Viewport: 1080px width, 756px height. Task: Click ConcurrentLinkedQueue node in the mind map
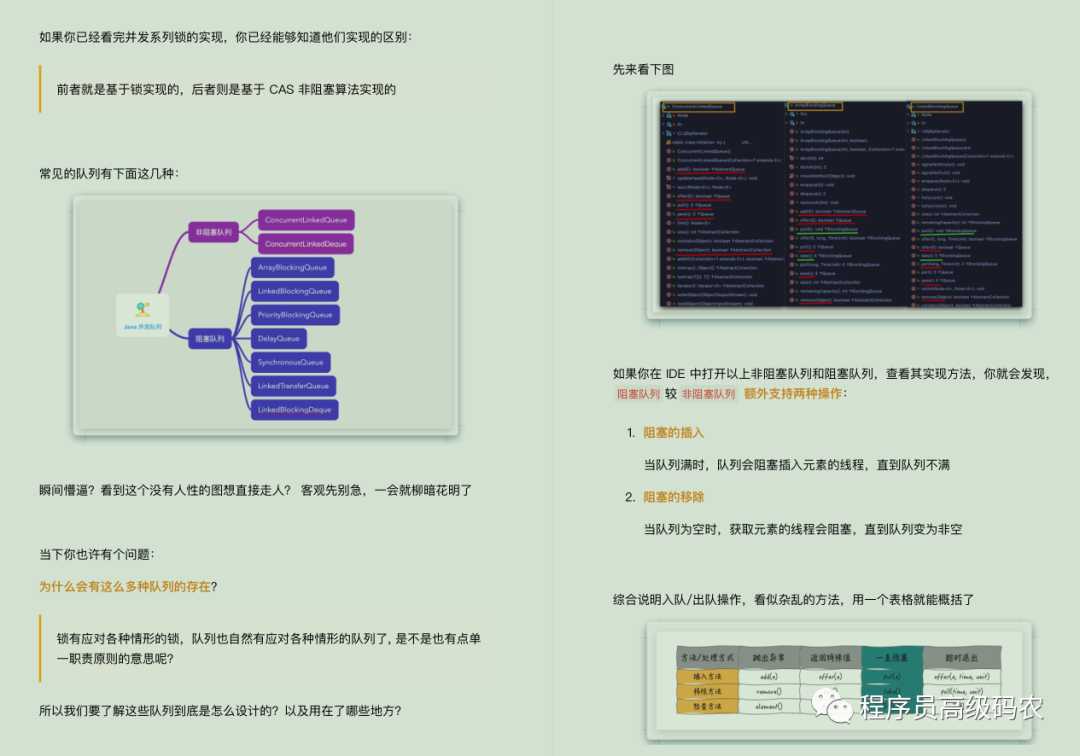tap(306, 220)
